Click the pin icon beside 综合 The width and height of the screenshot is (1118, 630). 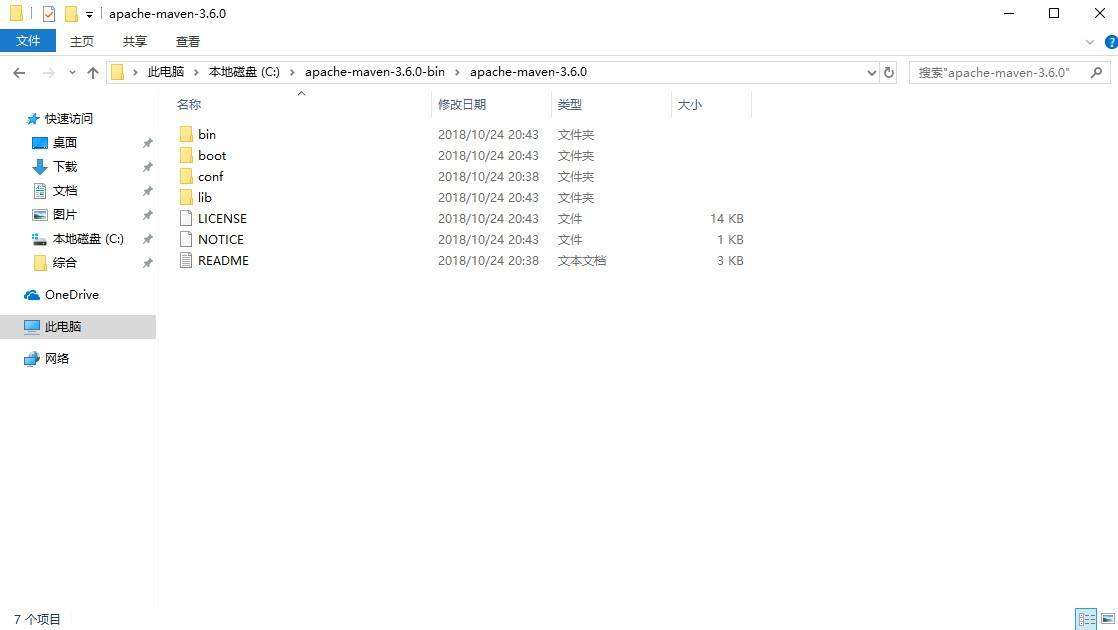point(148,263)
